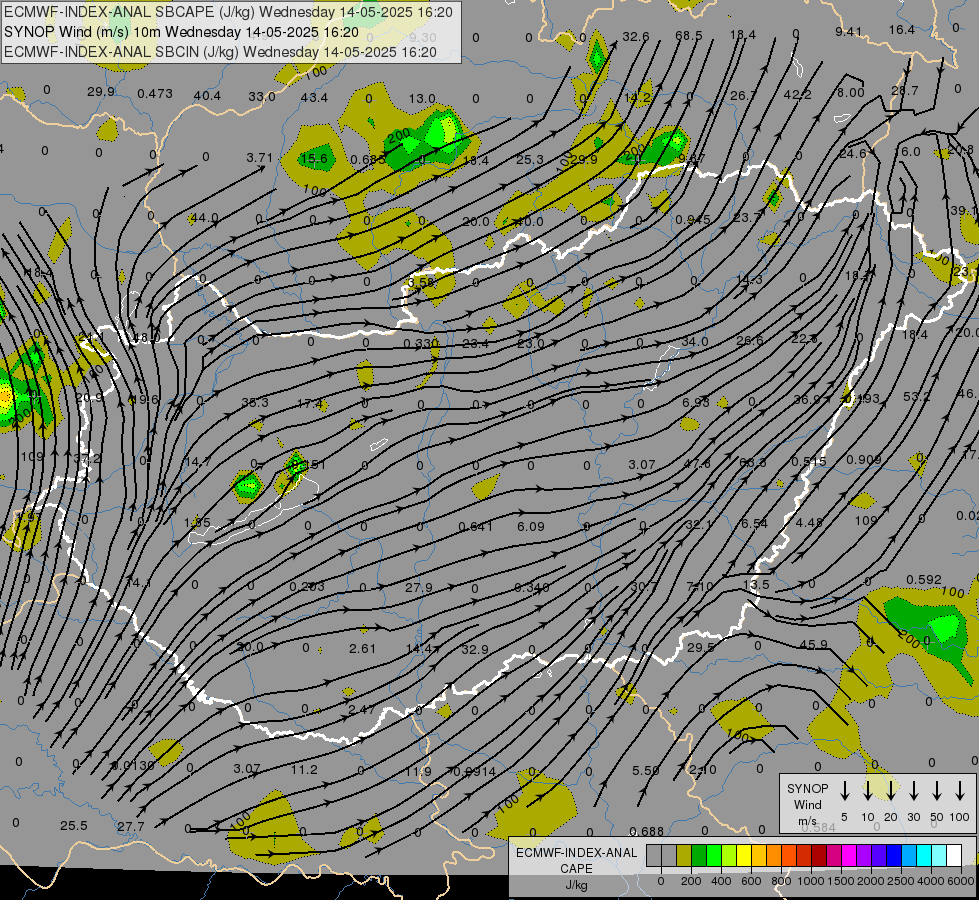
Task: Click the 4.48 value on the map
Action: 809,522
